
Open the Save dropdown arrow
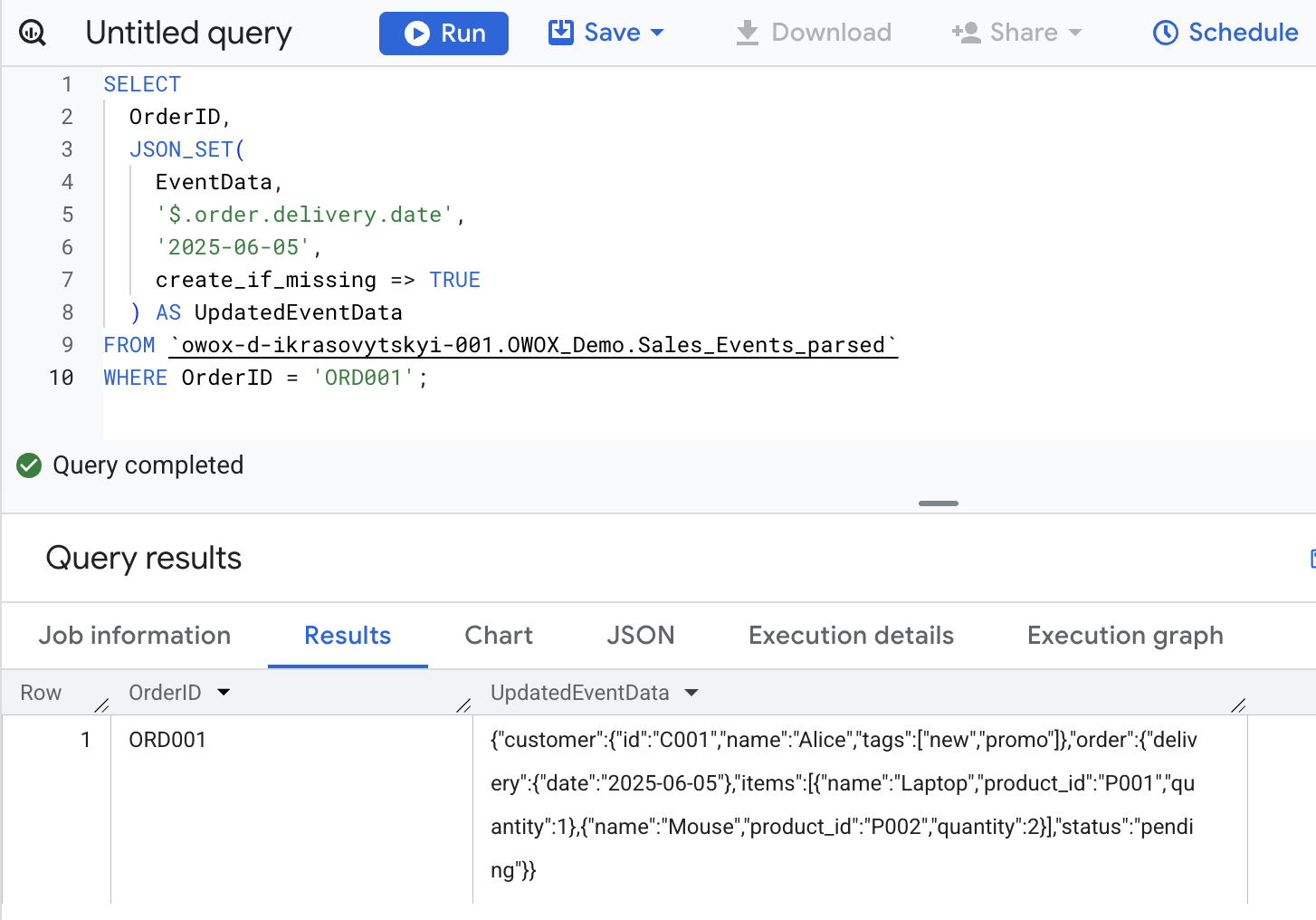pyautogui.click(x=657, y=34)
